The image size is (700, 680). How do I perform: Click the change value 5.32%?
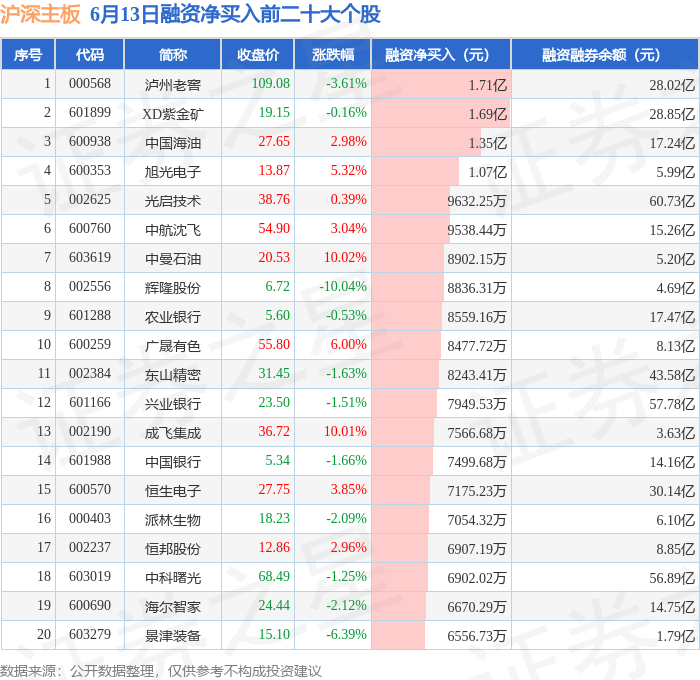coord(348,171)
